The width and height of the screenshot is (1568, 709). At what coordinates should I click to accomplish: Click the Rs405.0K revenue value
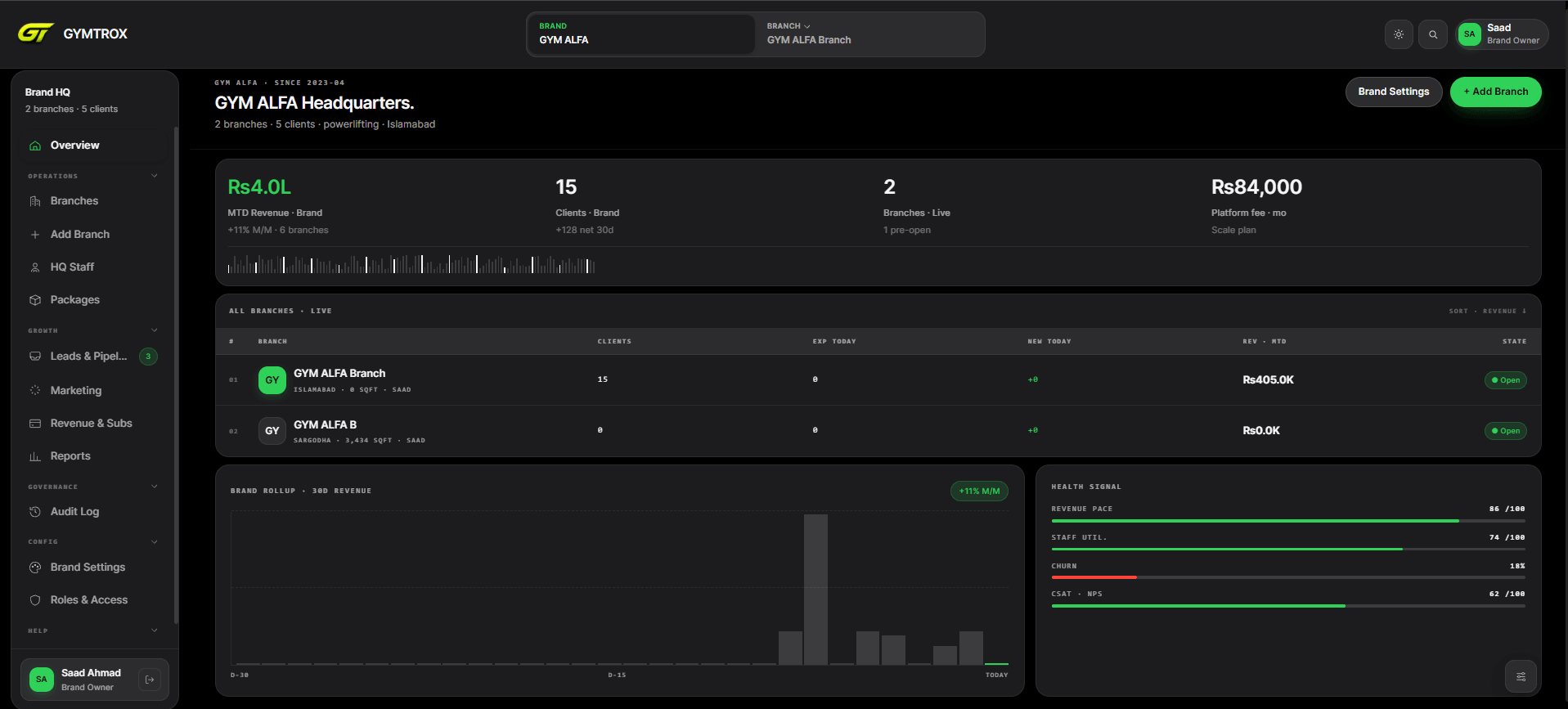[x=1268, y=380]
